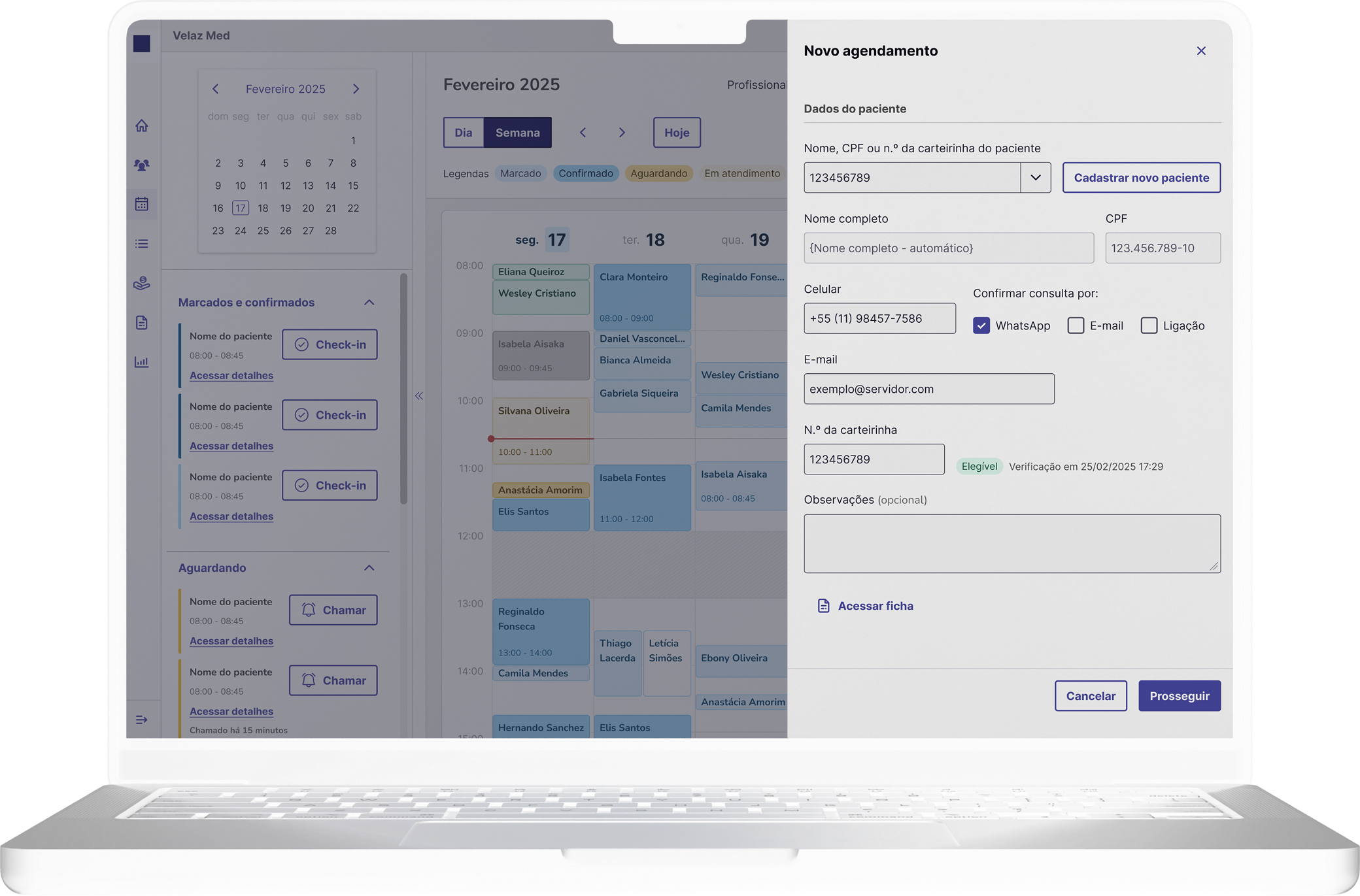Image resolution: width=1360 pixels, height=896 pixels.
Task: Open the document icon in sidebar
Action: pyautogui.click(x=142, y=322)
